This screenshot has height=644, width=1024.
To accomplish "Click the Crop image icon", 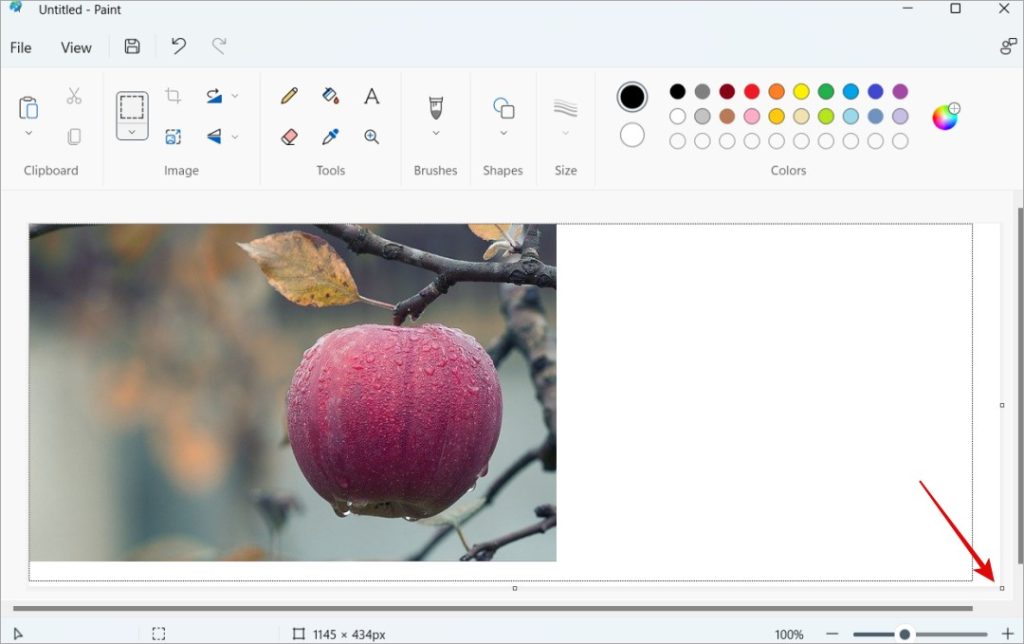I will click(173, 96).
